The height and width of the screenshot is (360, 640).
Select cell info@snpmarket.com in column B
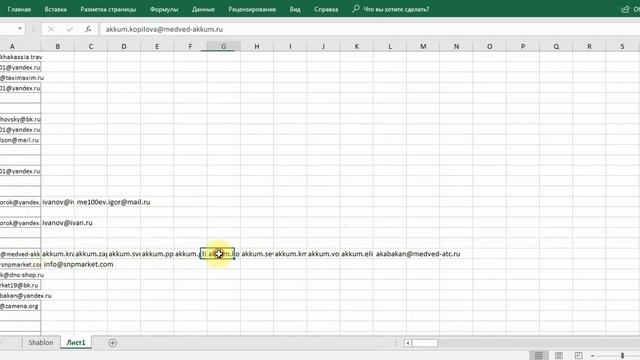pos(78,264)
